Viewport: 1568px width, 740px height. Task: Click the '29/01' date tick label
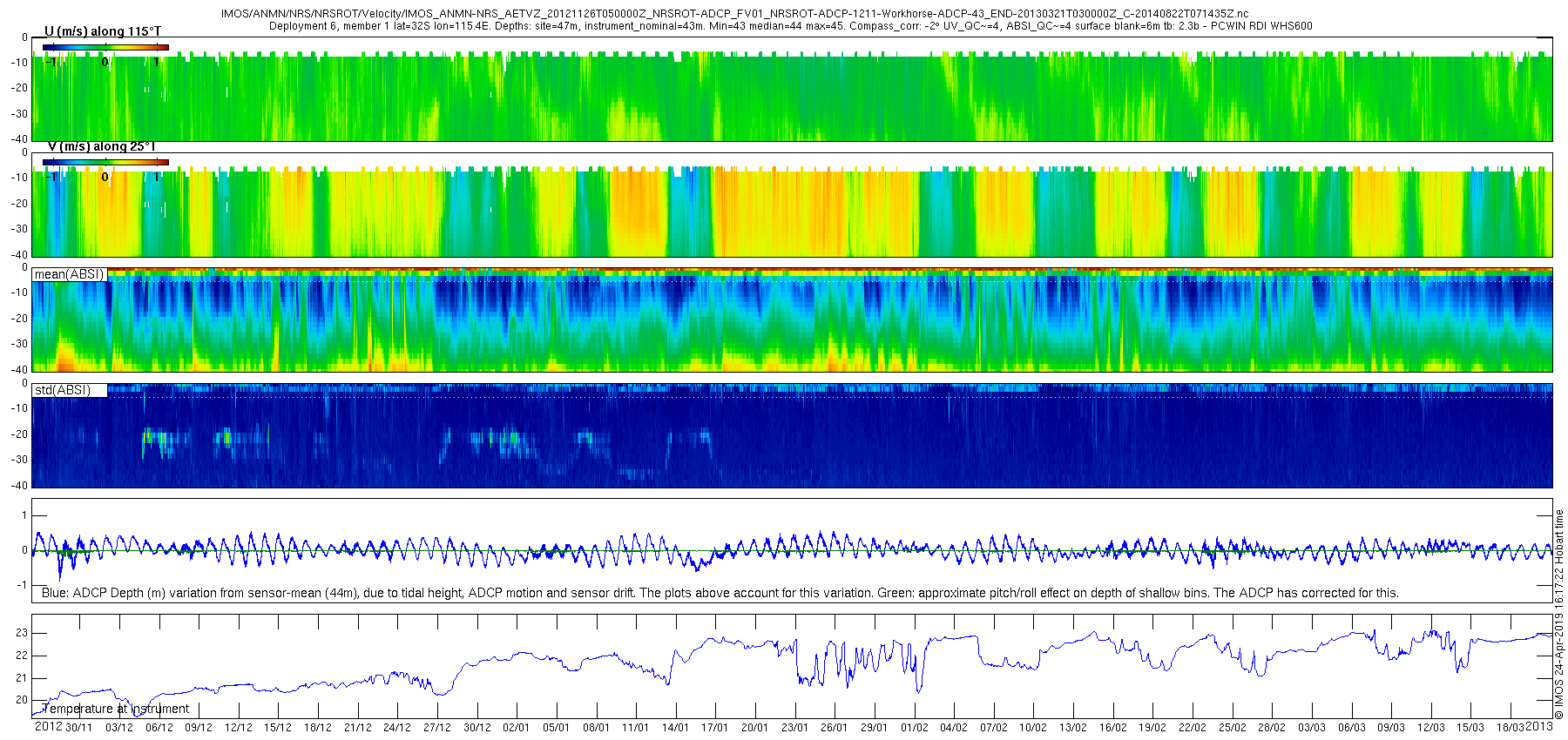coord(874,728)
